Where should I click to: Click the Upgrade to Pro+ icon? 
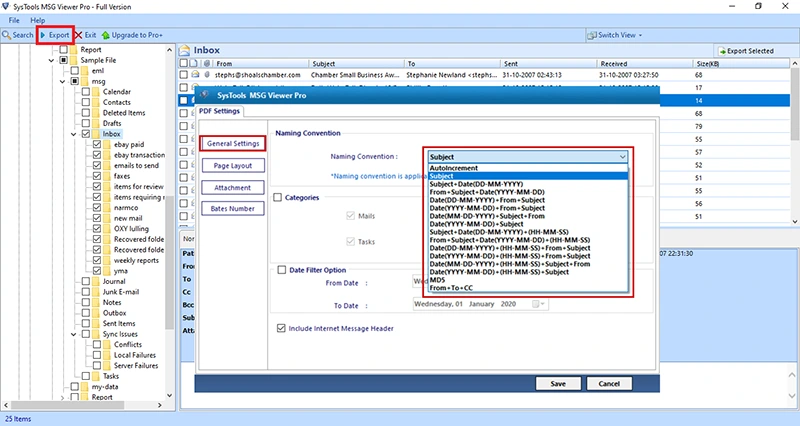tap(106, 35)
